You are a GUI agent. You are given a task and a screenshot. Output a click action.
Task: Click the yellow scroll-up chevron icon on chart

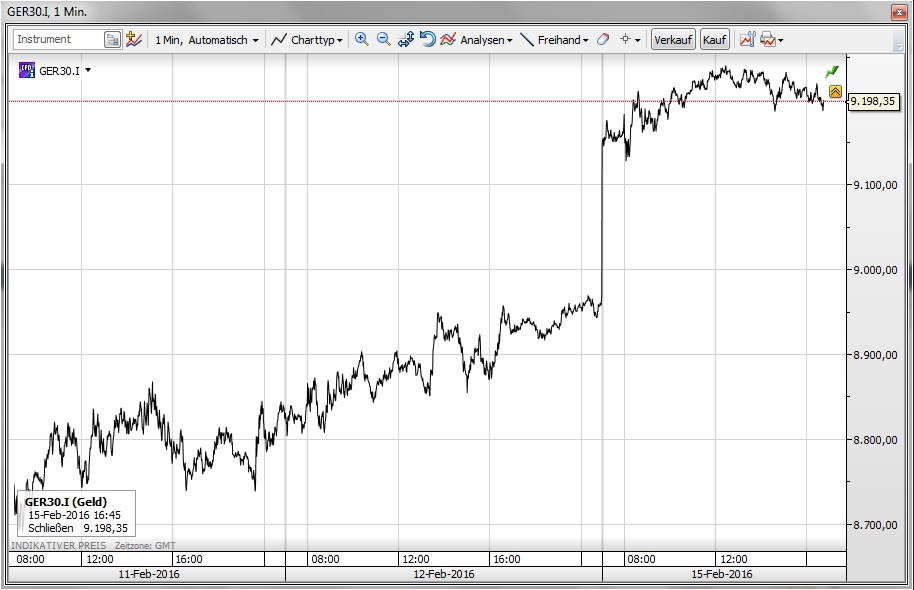click(x=835, y=92)
